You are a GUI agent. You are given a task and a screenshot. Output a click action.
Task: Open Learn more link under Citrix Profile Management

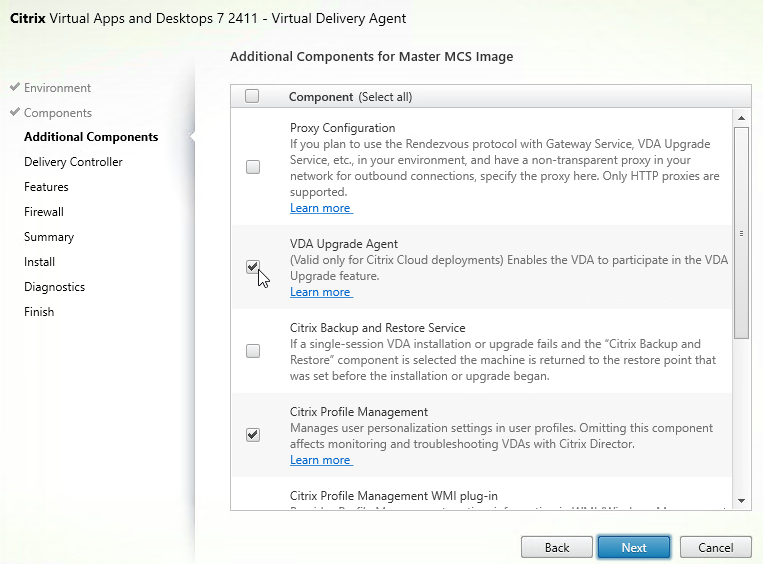pyautogui.click(x=321, y=460)
